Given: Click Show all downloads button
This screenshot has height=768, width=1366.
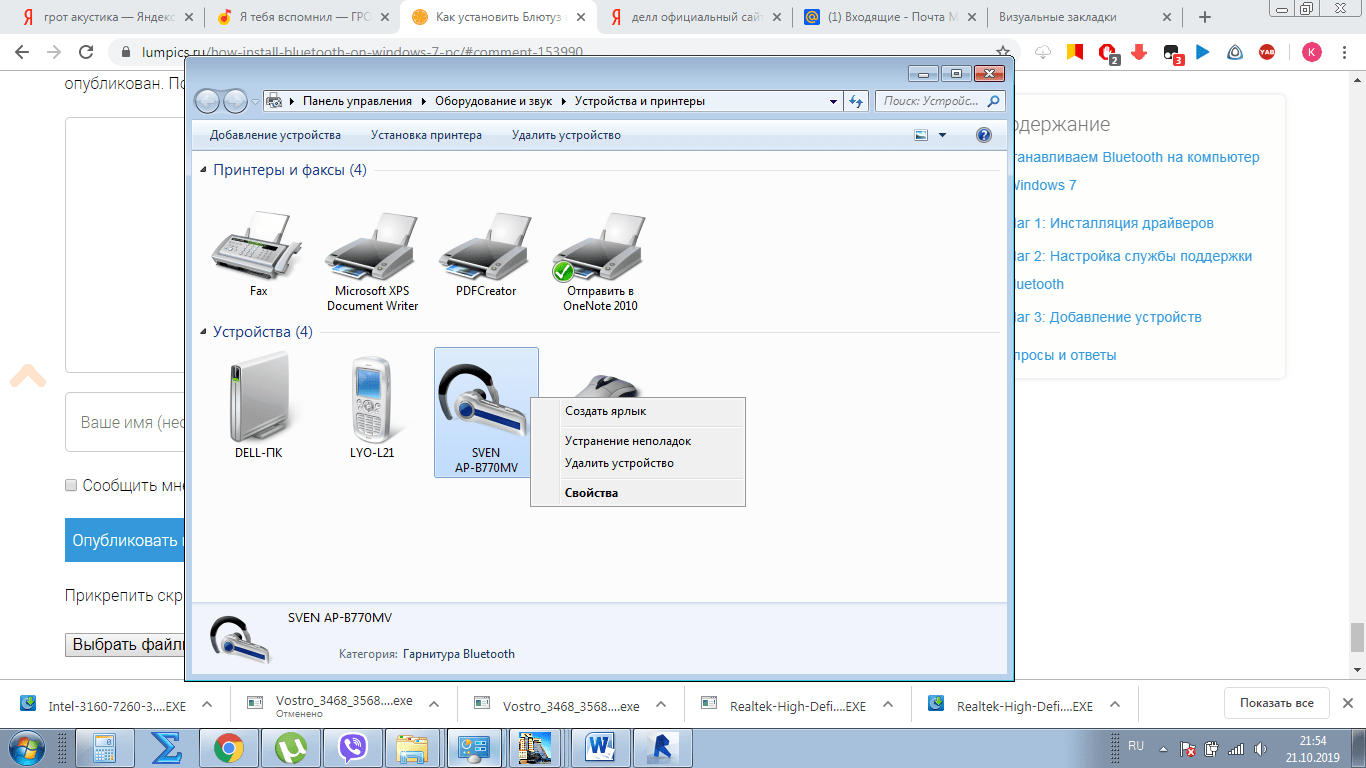Looking at the screenshot, I should point(1276,703).
